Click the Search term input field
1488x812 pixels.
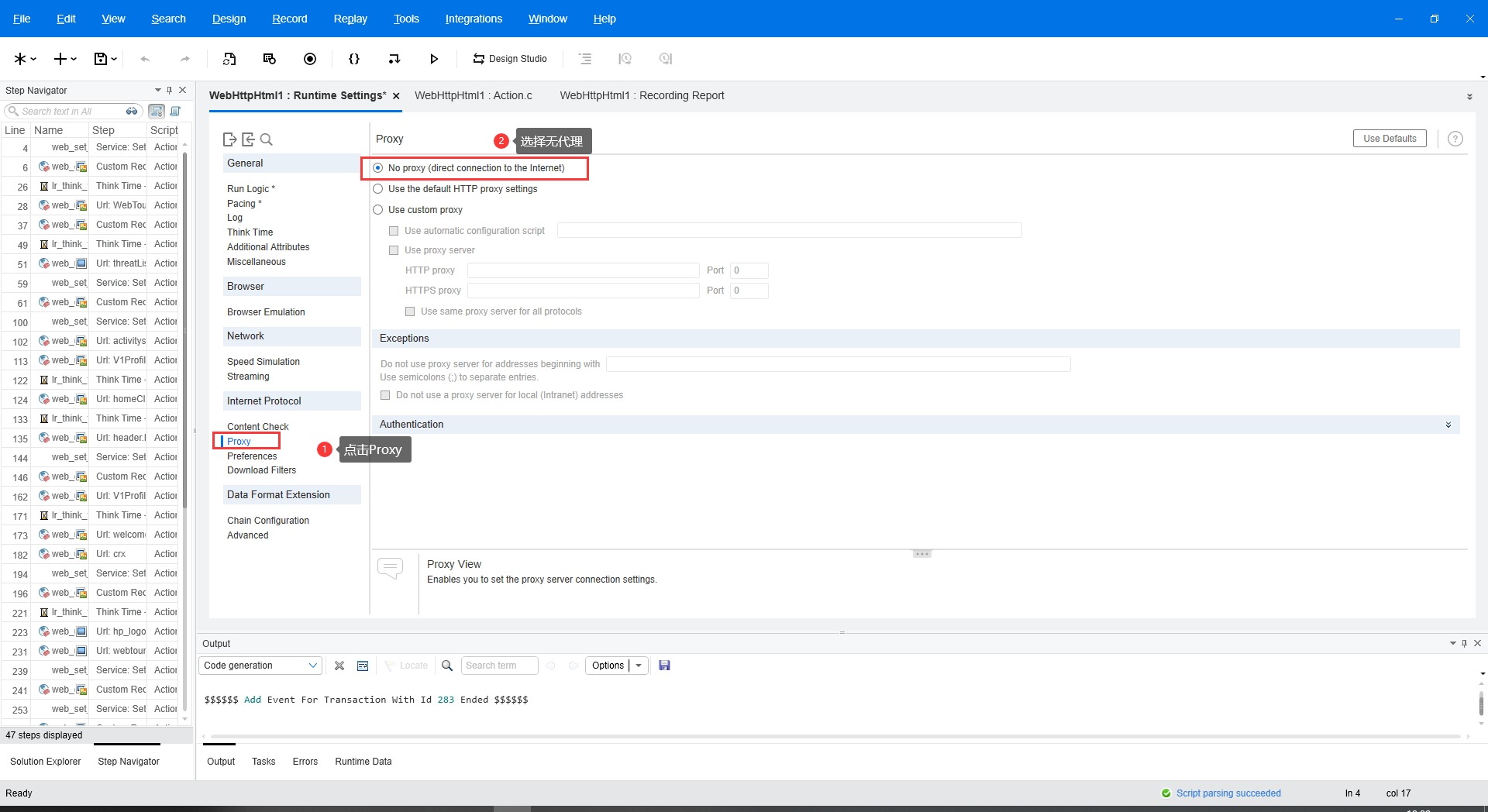click(499, 666)
